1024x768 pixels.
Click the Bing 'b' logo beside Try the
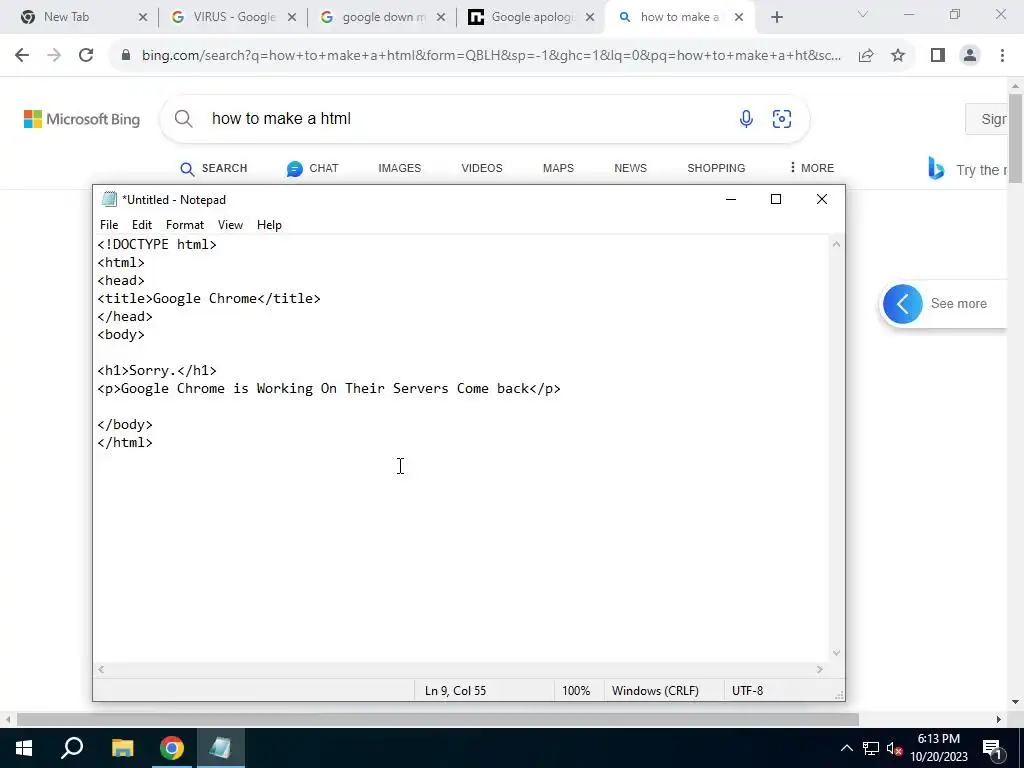pos(936,168)
